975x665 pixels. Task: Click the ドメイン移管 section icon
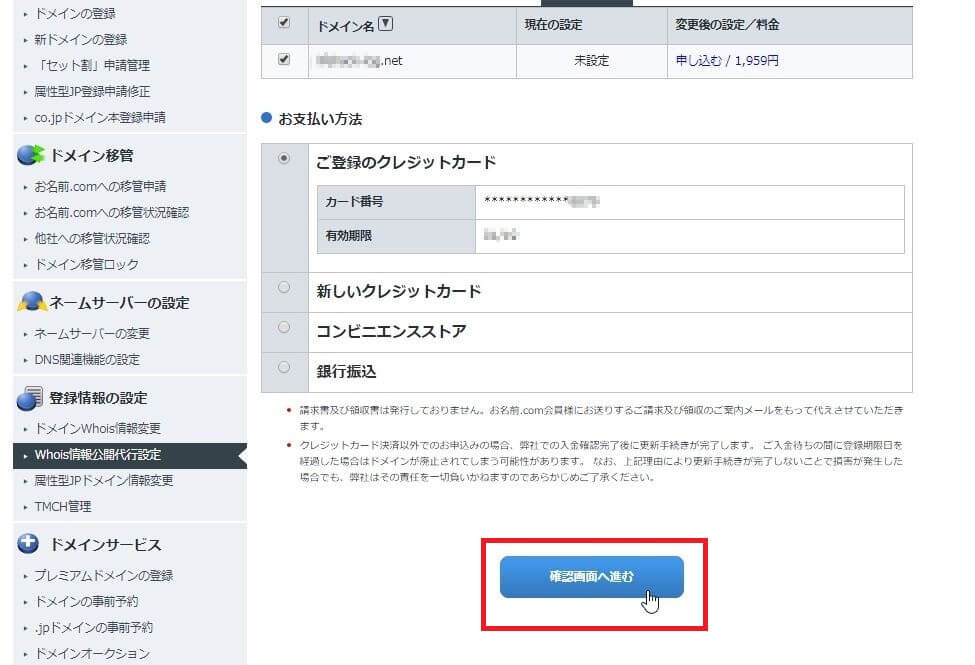pyautogui.click(x=30, y=155)
